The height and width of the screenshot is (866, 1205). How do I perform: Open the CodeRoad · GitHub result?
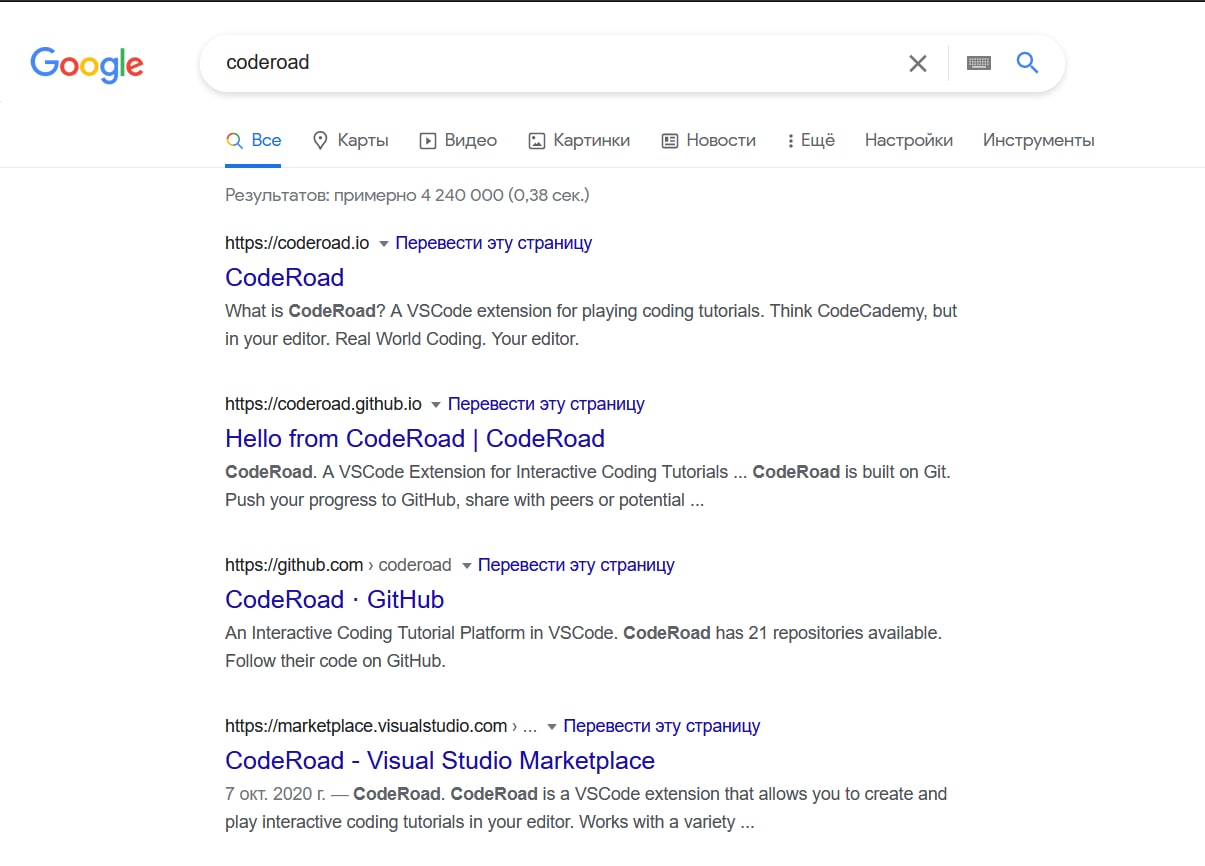[x=335, y=600]
